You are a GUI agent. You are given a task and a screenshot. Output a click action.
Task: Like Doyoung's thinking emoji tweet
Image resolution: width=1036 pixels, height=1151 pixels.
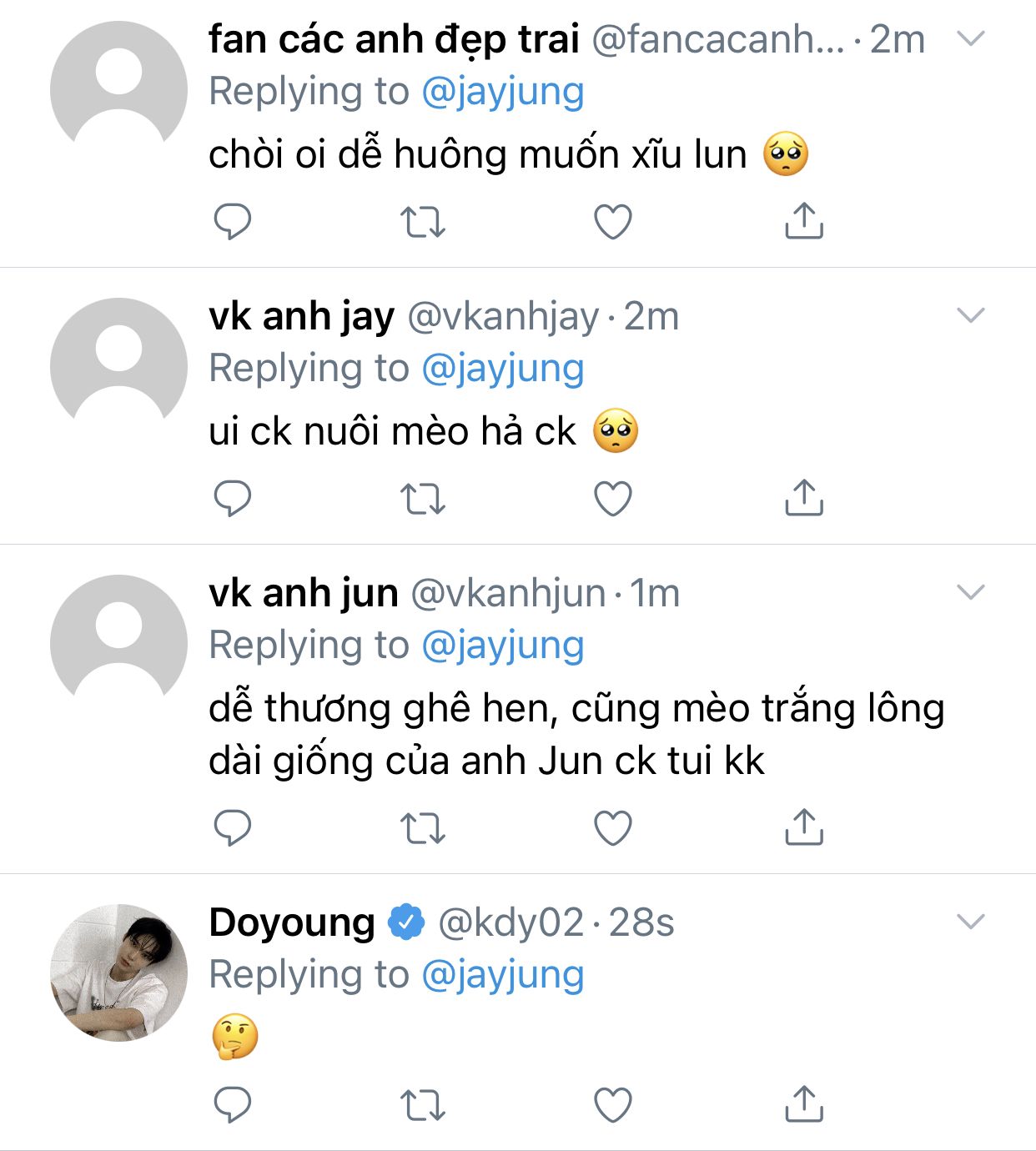[x=613, y=1105]
